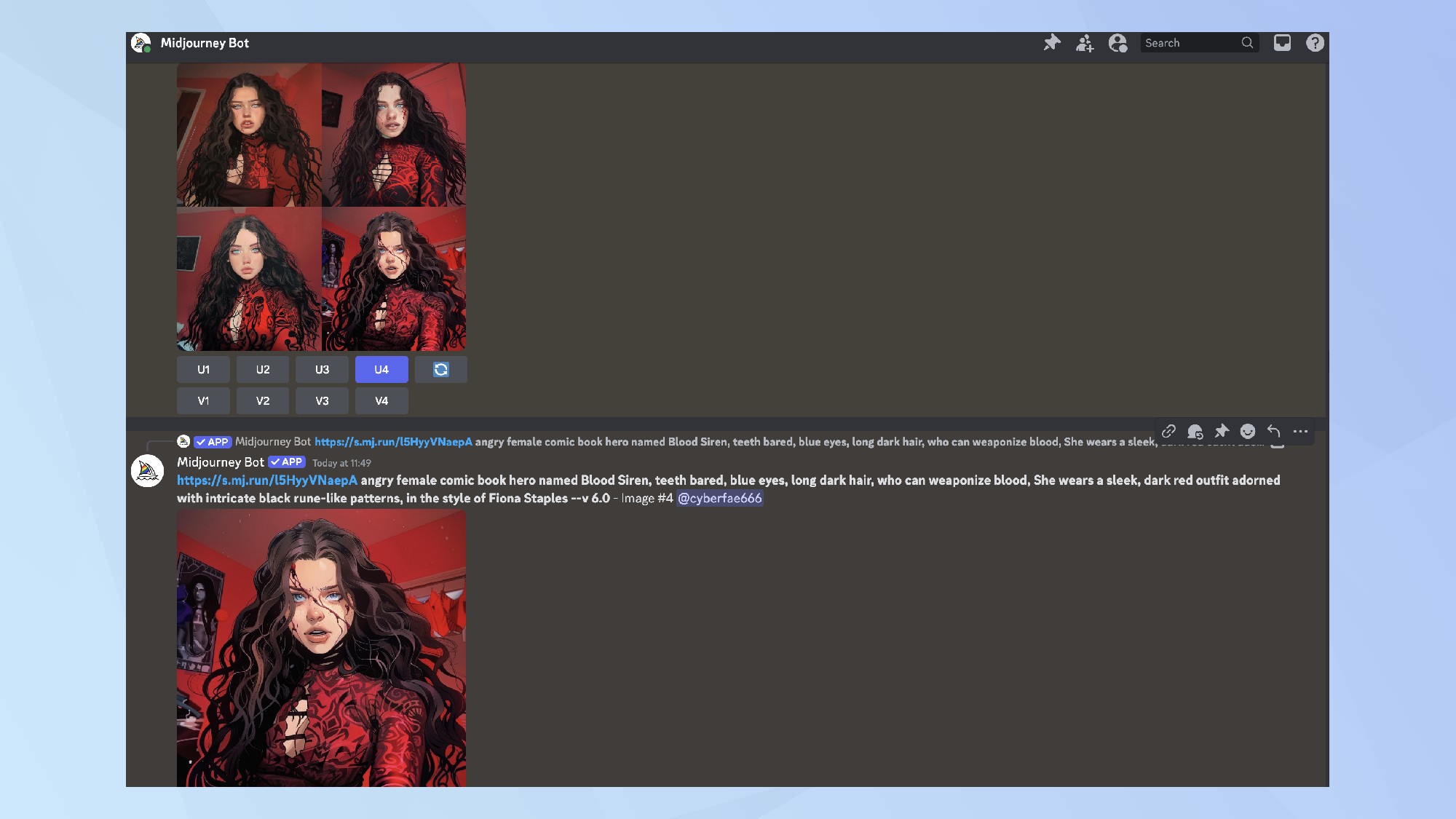
Task: Reply using the curved arrow icon
Action: click(x=1274, y=431)
